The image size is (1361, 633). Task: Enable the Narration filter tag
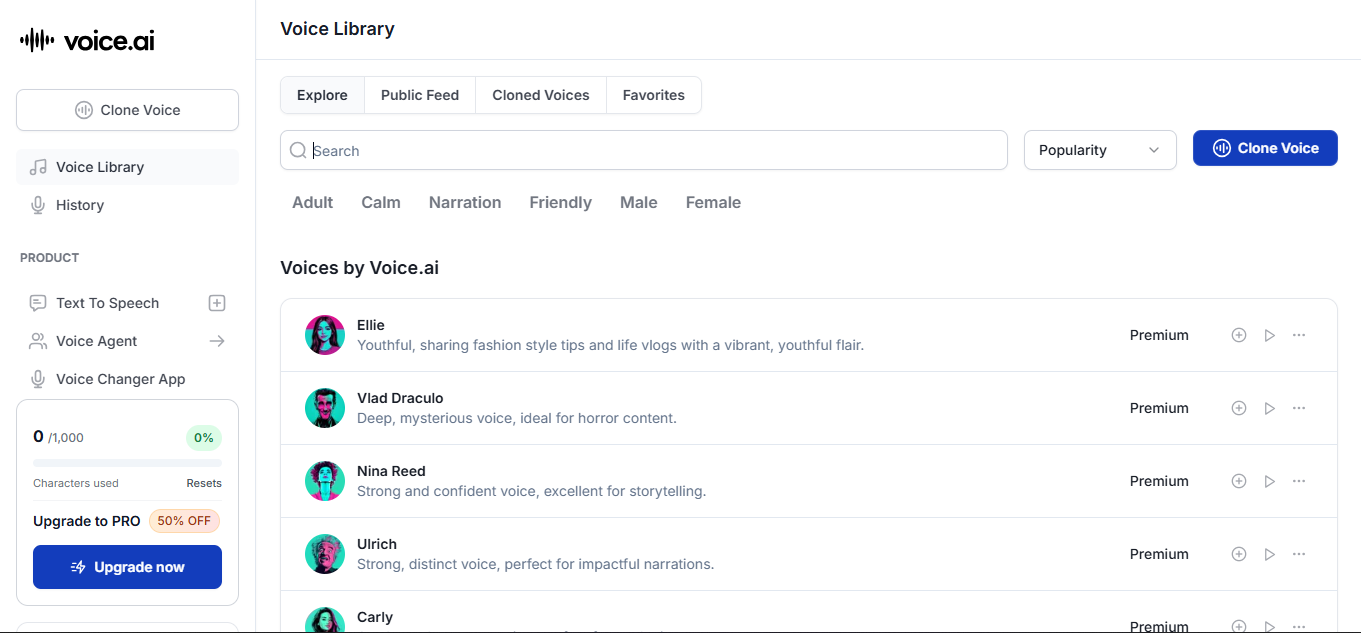tap(465, 202)
